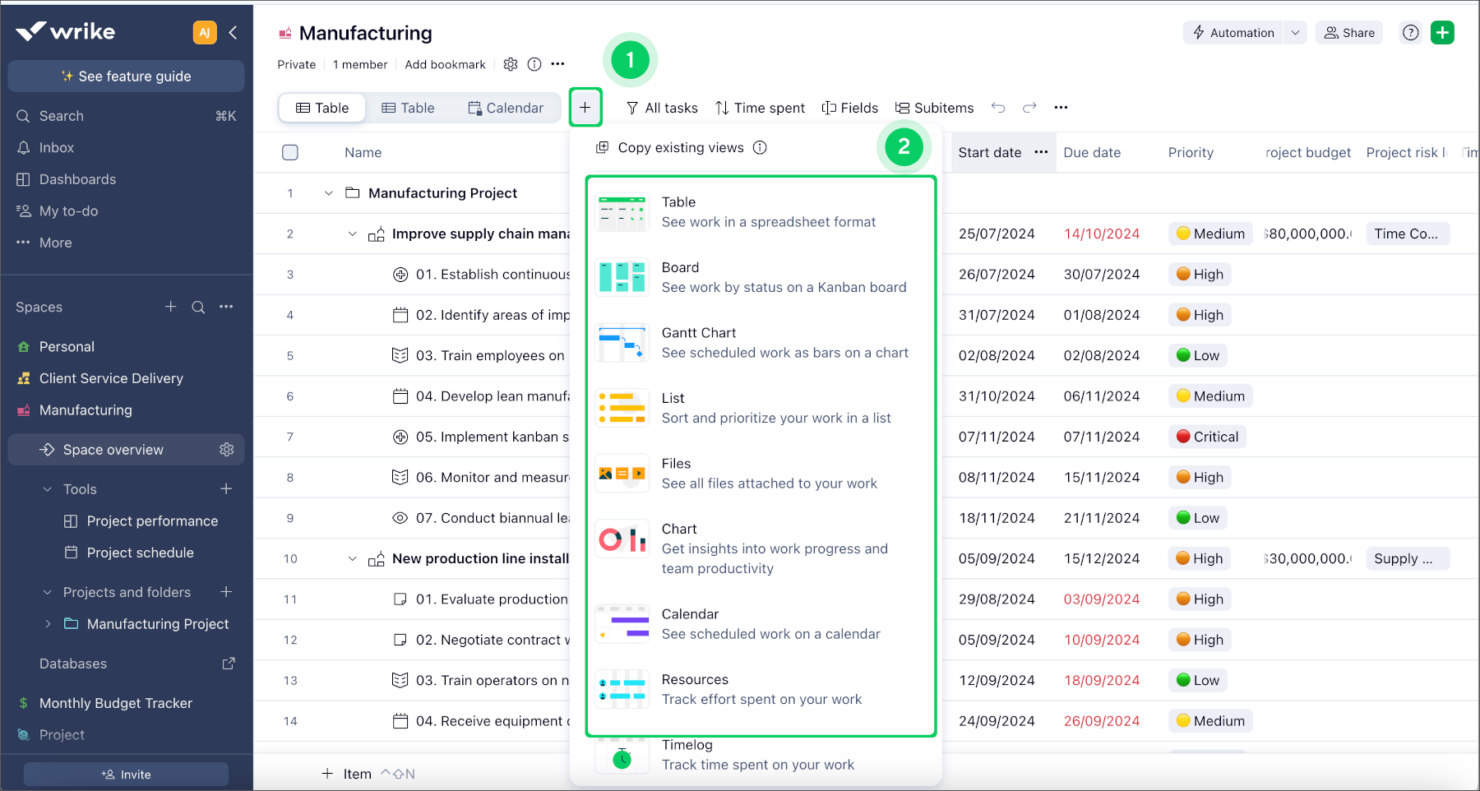Toggle the All tasks filter
Viewport: 1480px width, 791px height.
[661, 107]
